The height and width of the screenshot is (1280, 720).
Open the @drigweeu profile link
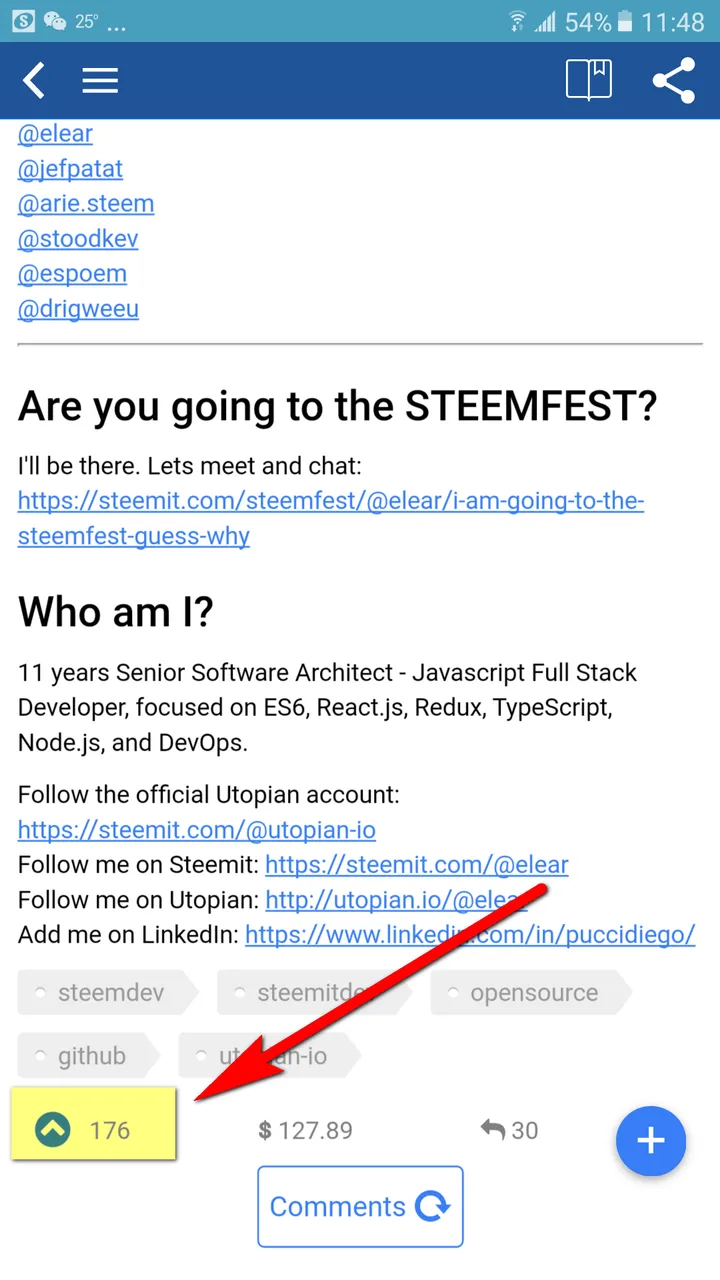pos(78,309)
